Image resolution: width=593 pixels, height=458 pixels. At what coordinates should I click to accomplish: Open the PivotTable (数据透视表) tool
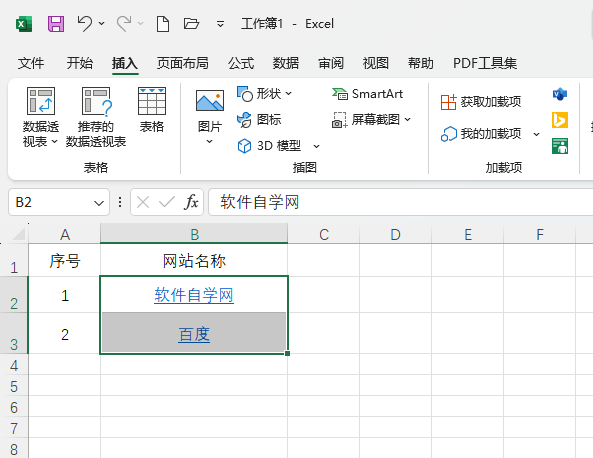(40, 117)
